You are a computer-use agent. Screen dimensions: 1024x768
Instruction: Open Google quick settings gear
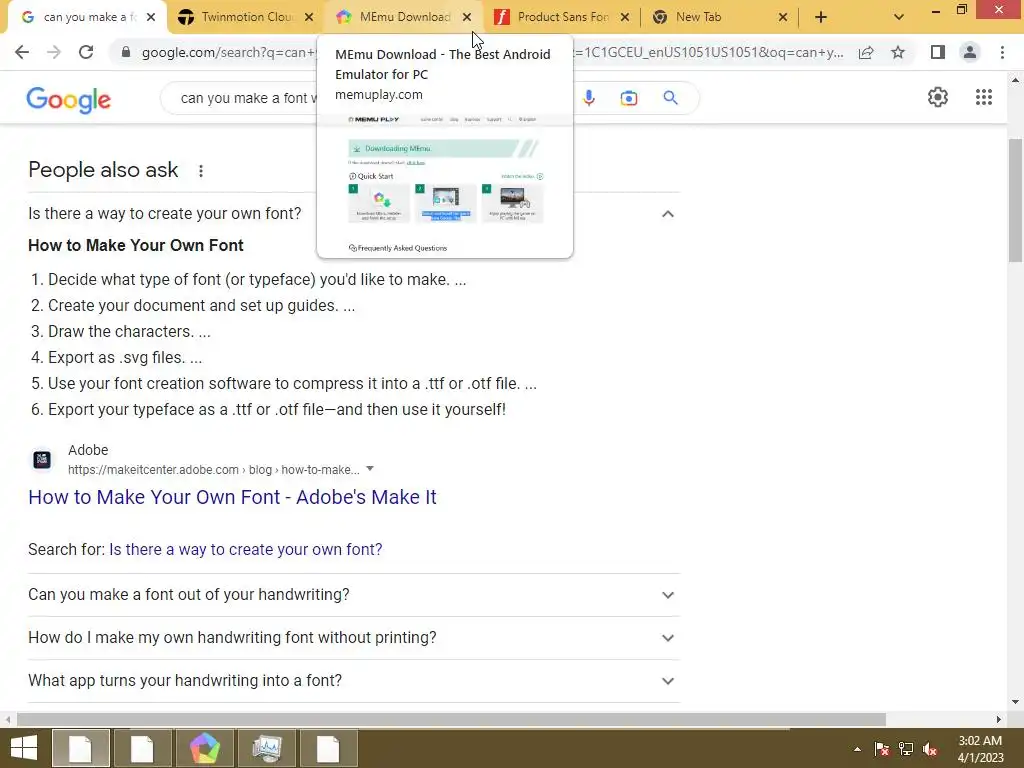pyautogui.click(x=938, y=97)
